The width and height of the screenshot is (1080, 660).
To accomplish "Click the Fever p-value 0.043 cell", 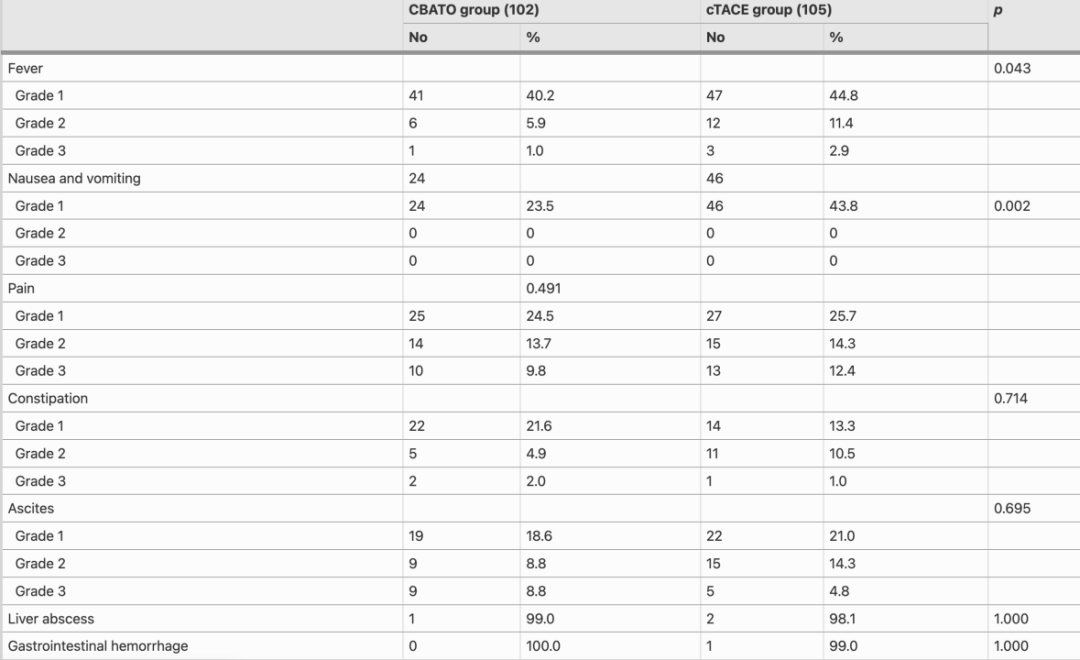I will coord(1012,68).
